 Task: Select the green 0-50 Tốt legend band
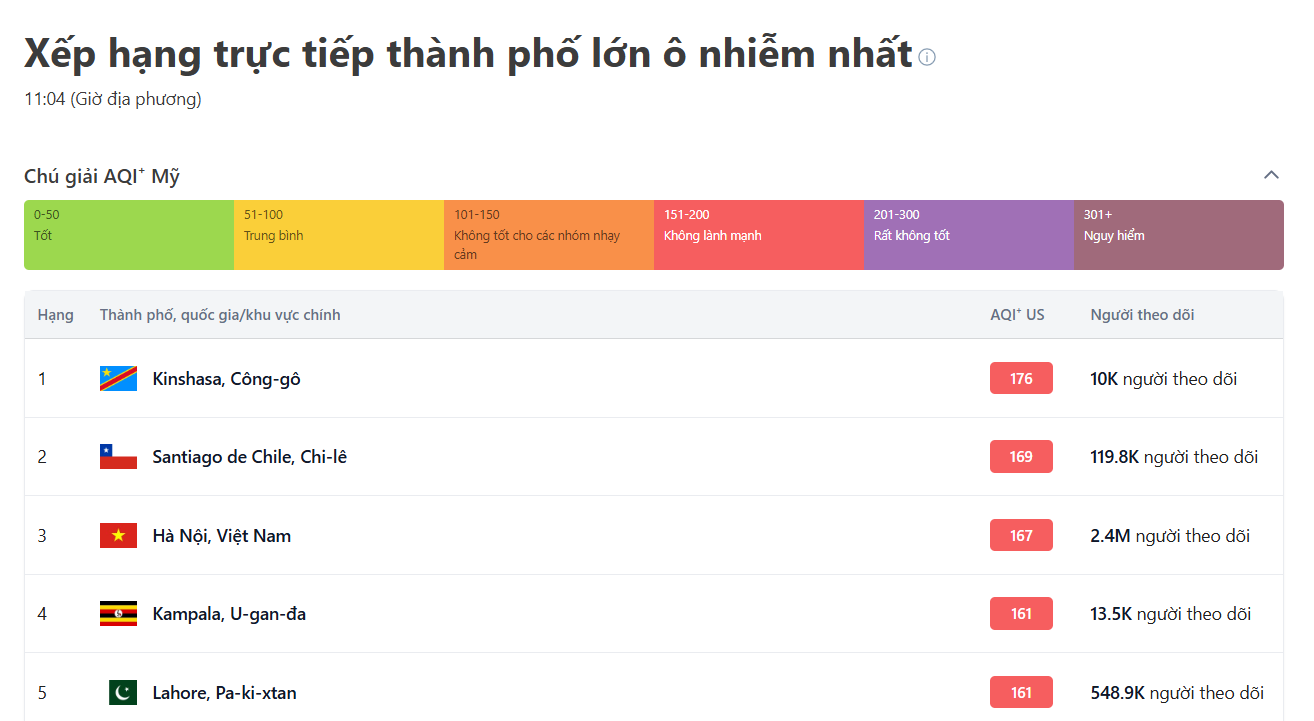129,234
